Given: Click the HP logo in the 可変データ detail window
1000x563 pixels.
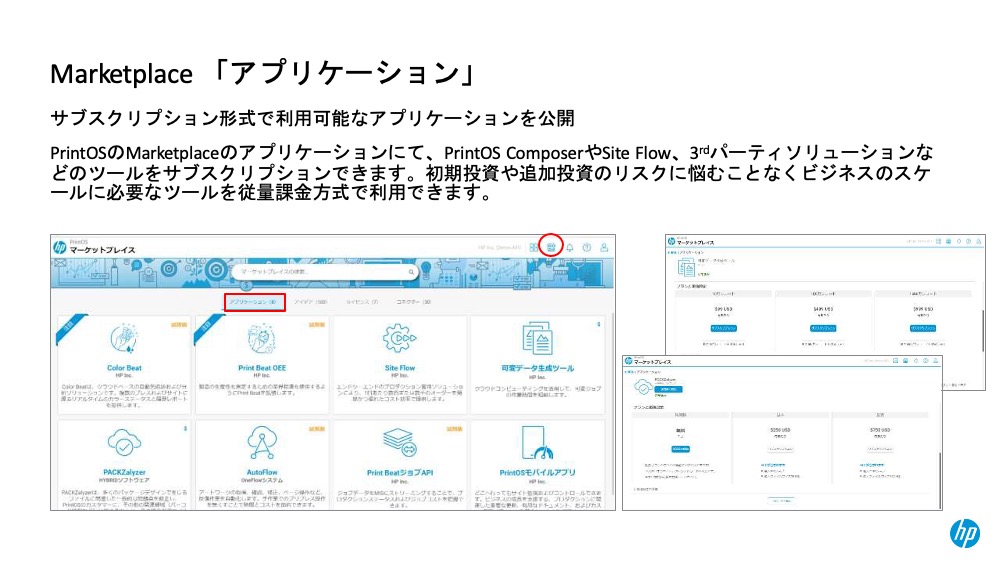Looking at the screenshot, I should point(672,241).
